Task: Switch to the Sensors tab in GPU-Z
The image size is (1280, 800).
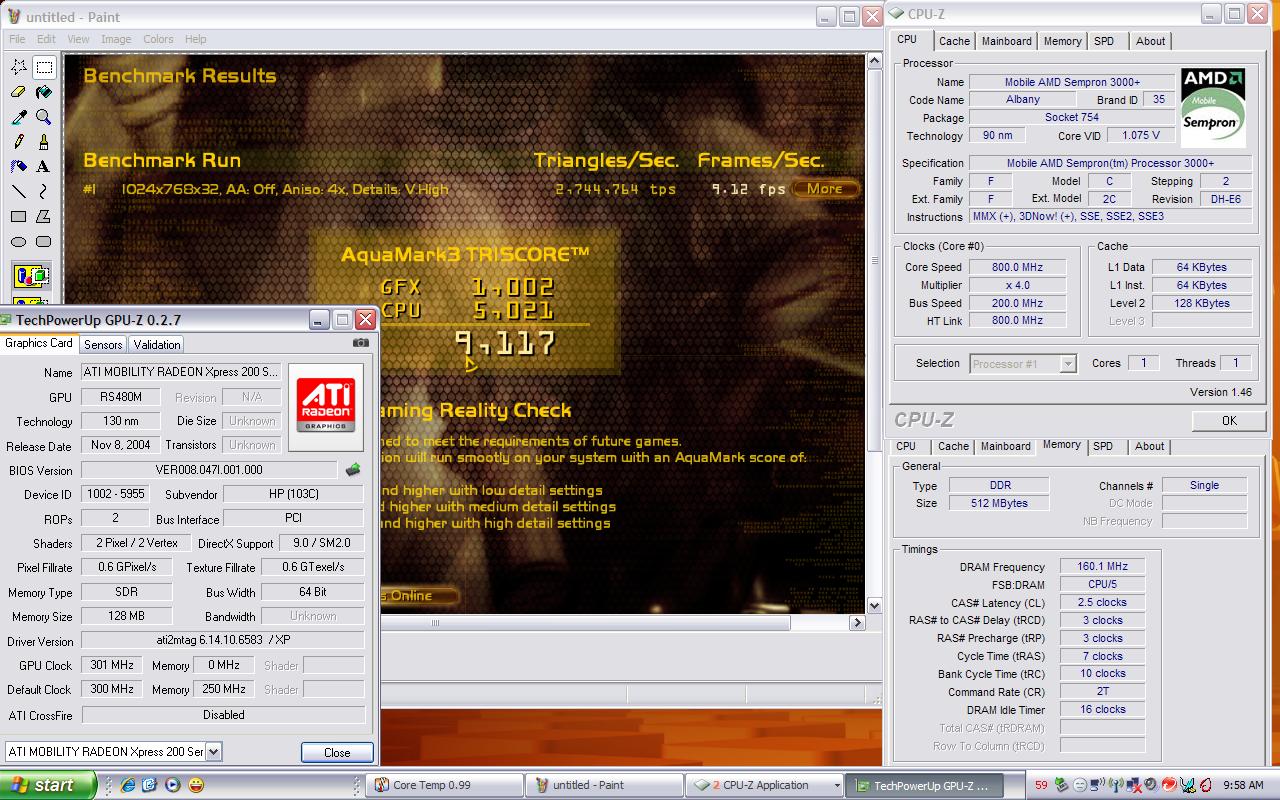Action: pos(103,344)
